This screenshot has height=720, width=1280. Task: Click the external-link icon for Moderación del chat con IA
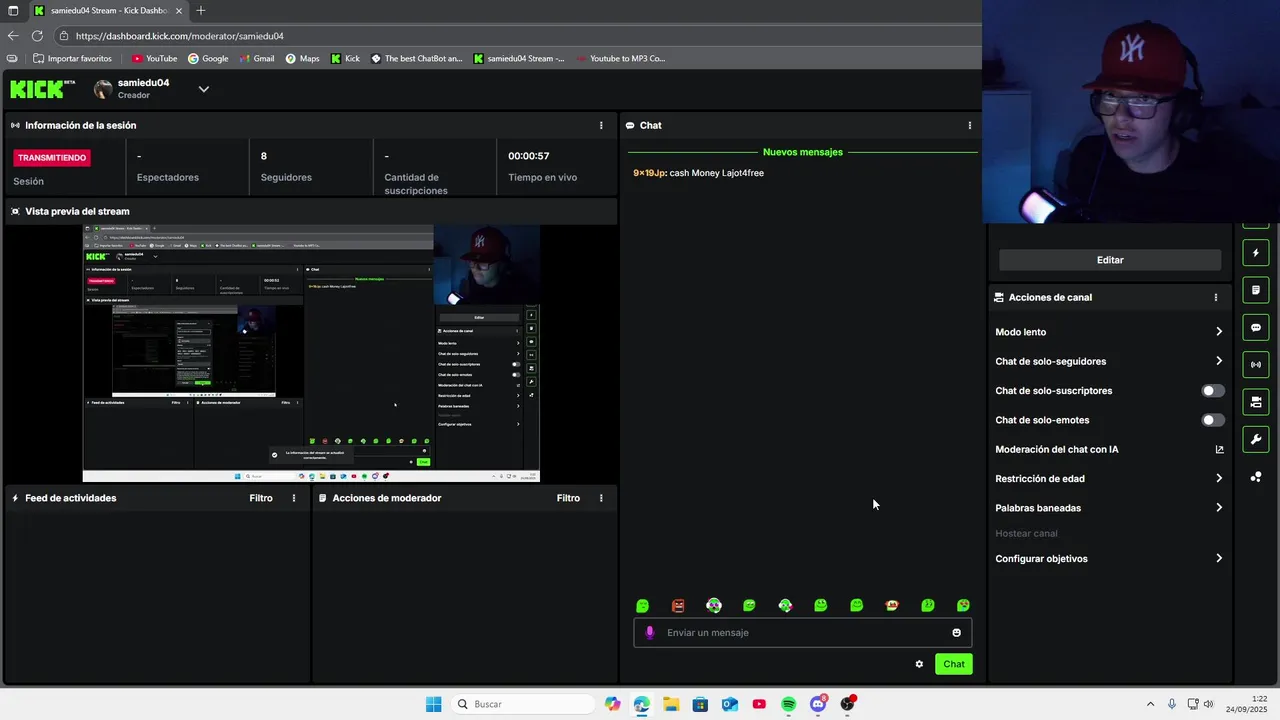[x=1219, y=449]
